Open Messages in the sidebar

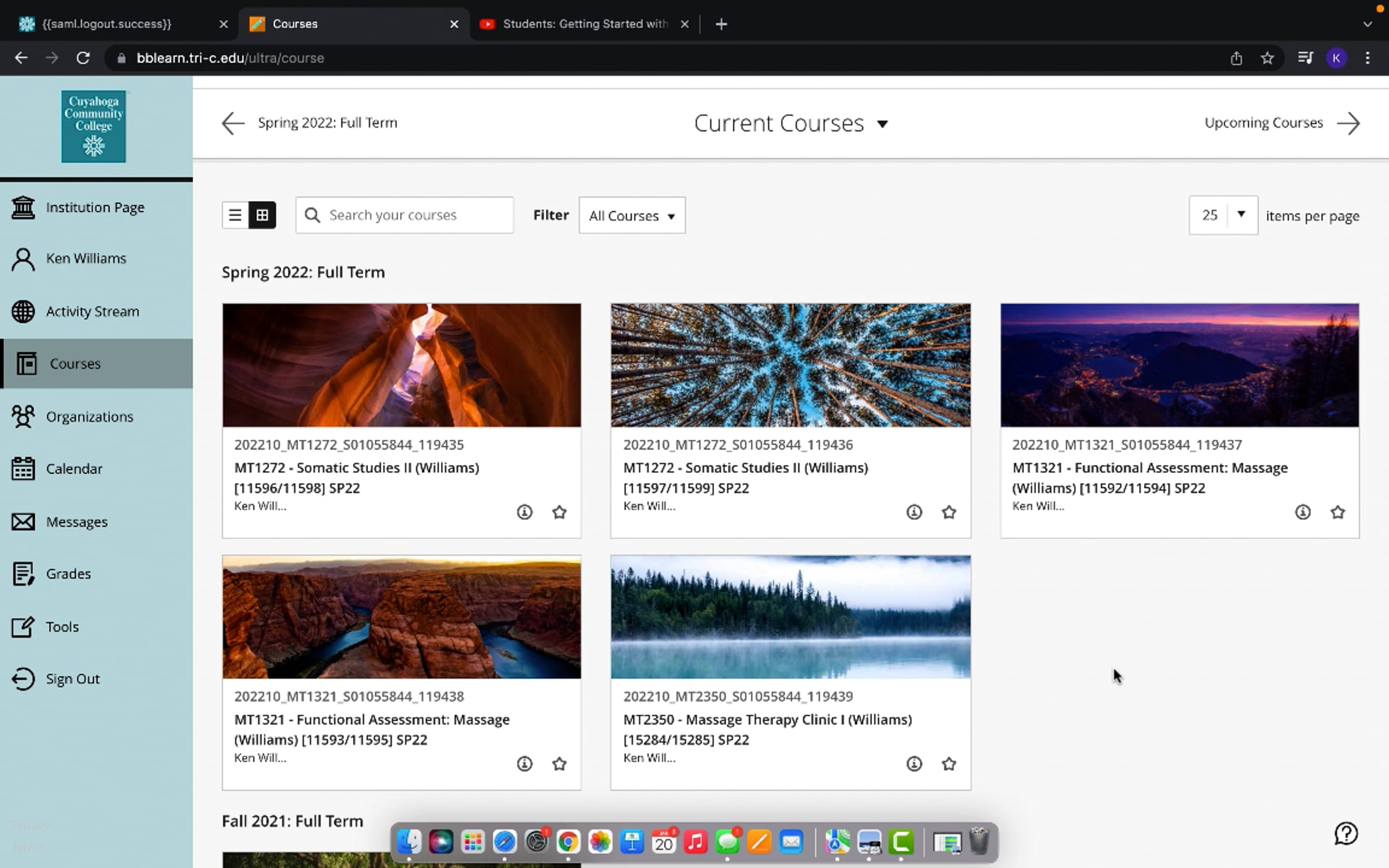coord(76,522)
